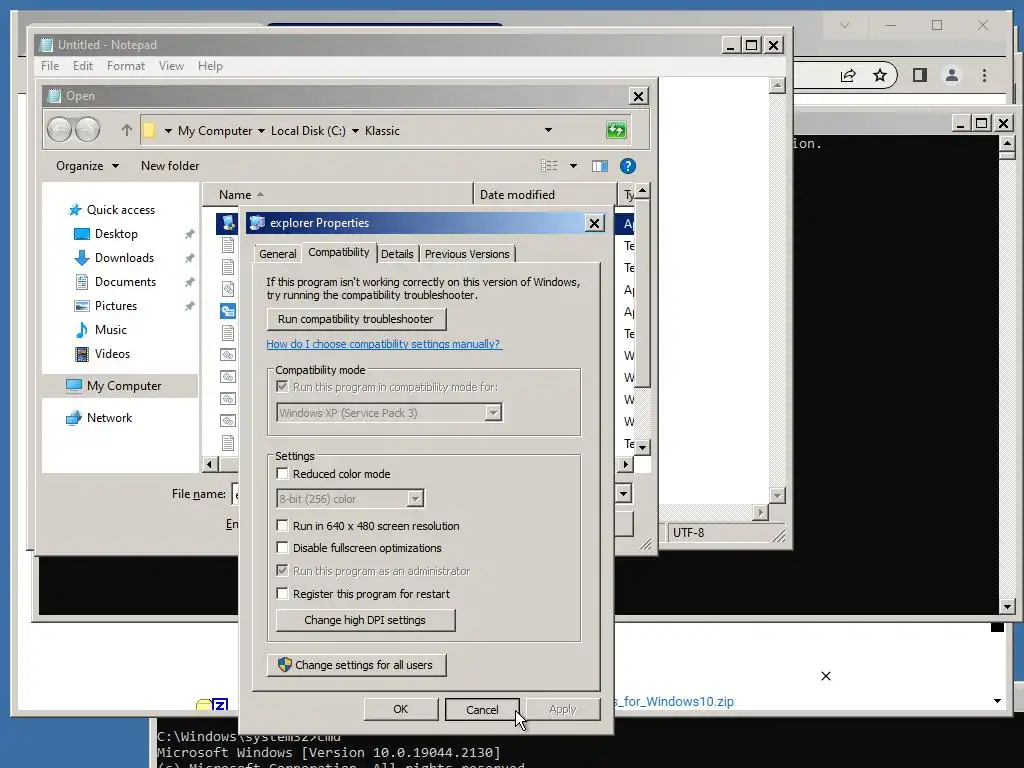Switch to the Details tab
The width and height of the screenshot is (1024, 768).
pyautogui.click(x=397, y=254)
